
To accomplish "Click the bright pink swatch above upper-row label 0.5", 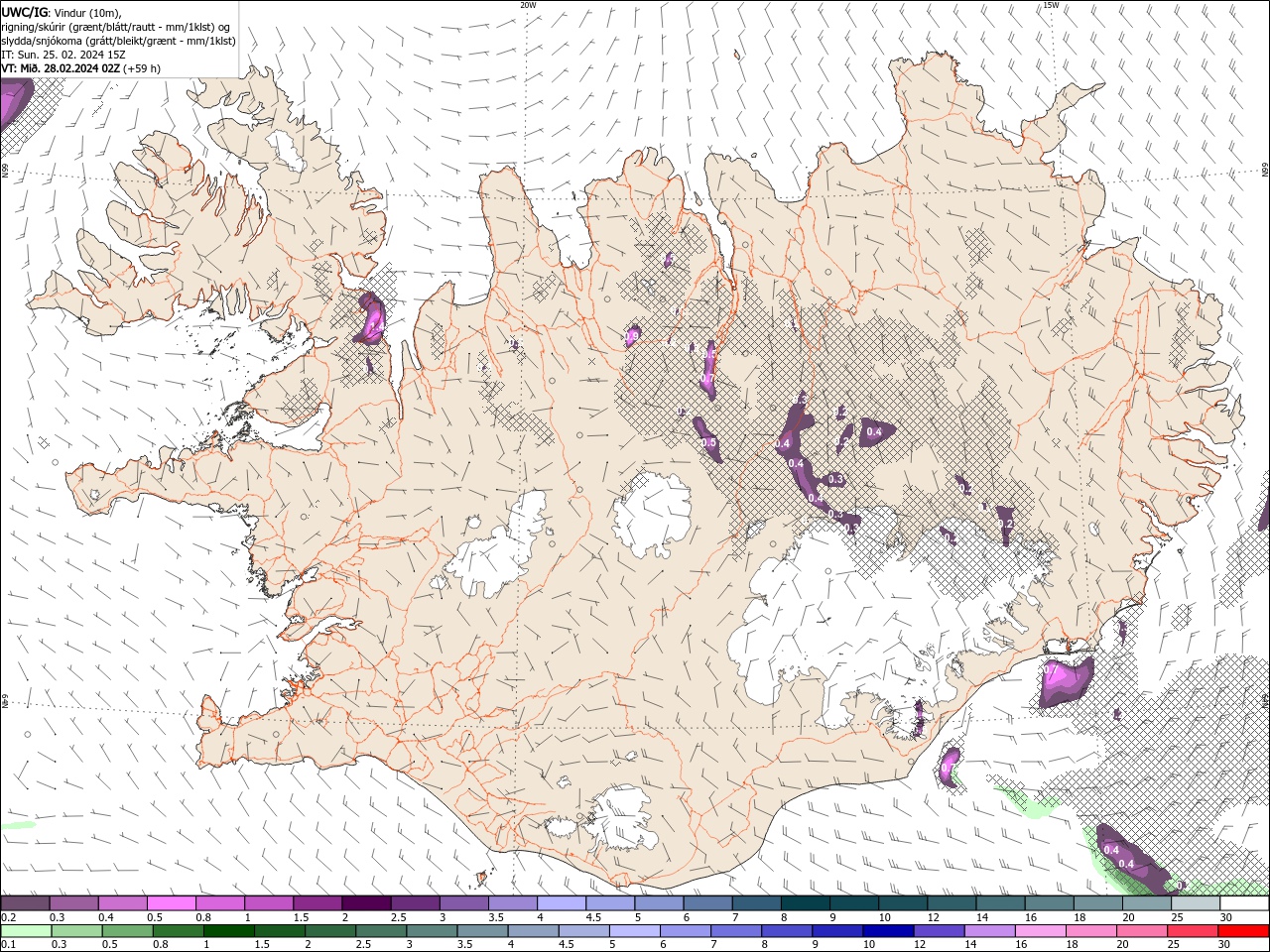I will point(171,903).
